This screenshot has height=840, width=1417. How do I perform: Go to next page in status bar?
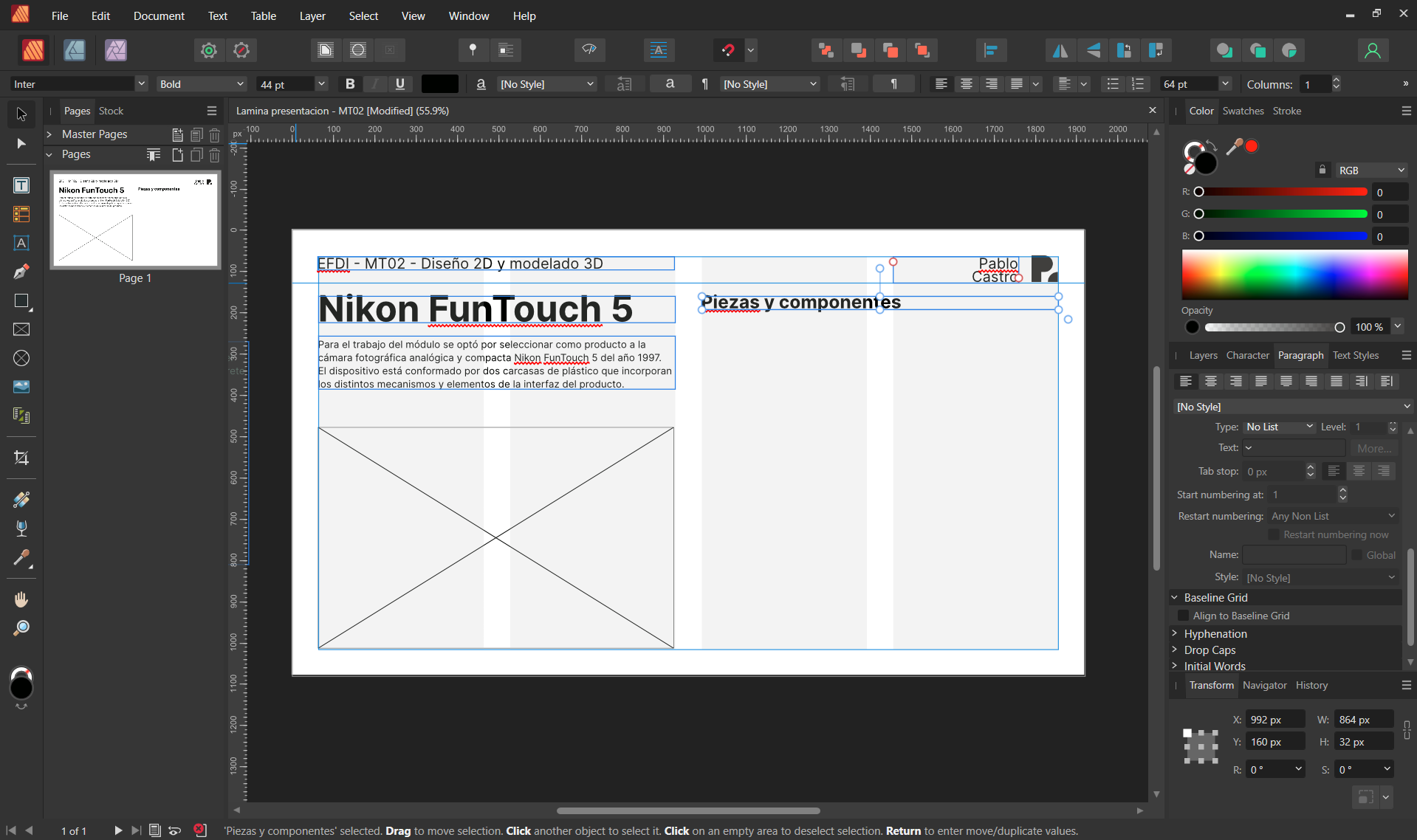118,830
